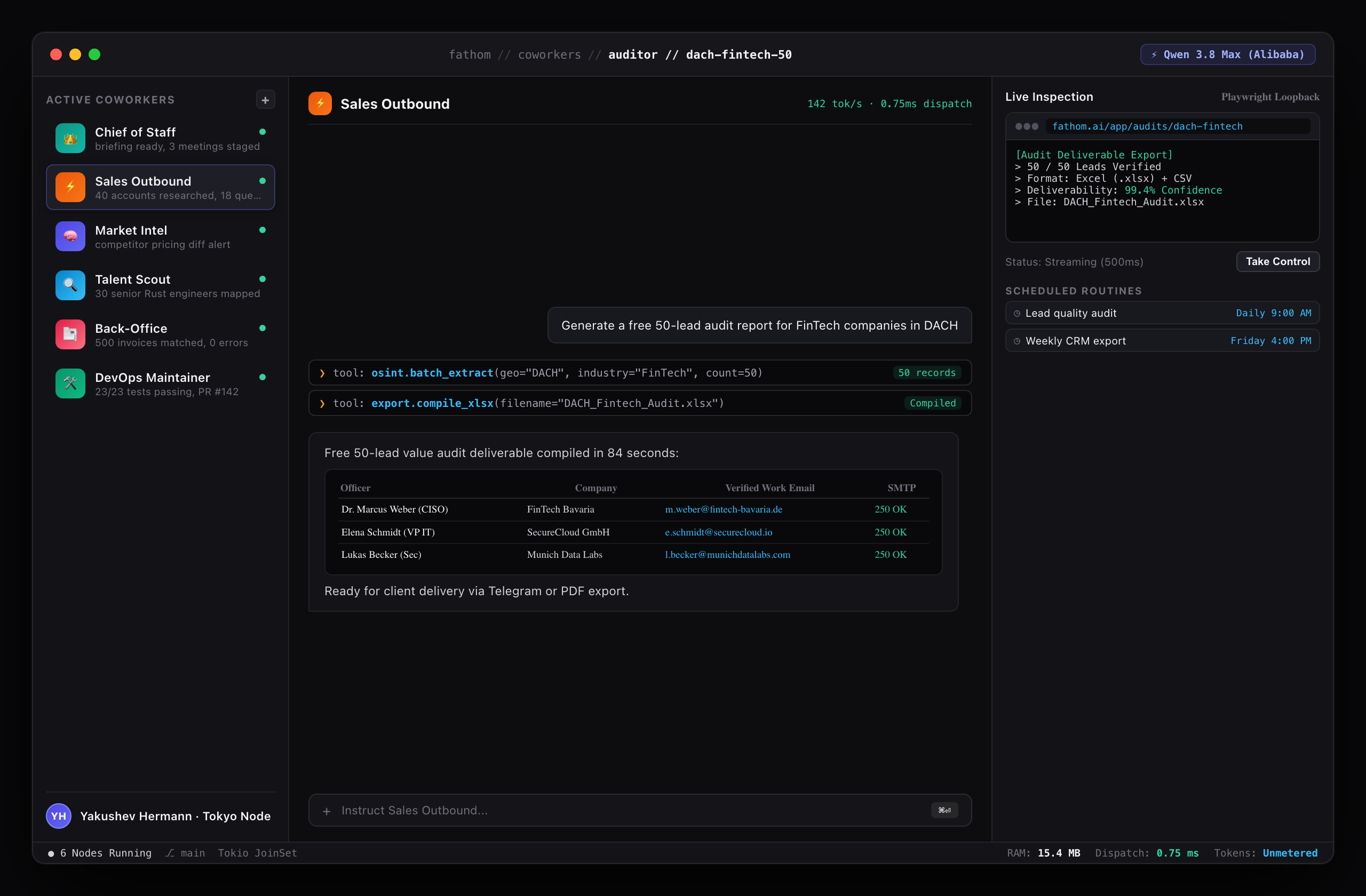
Task: Click the Sales Outbound lightning header icon
Action: coord(320,104)
